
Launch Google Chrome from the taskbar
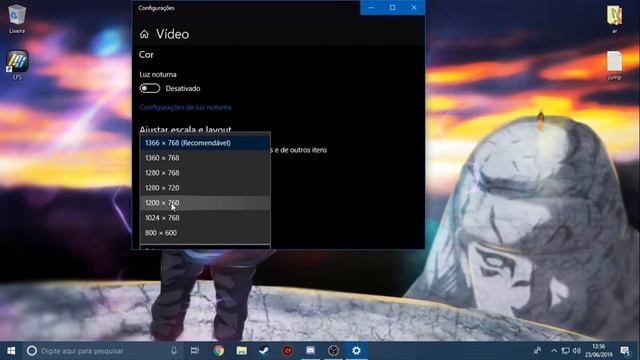pyautogui.click(x=218, y=351)
